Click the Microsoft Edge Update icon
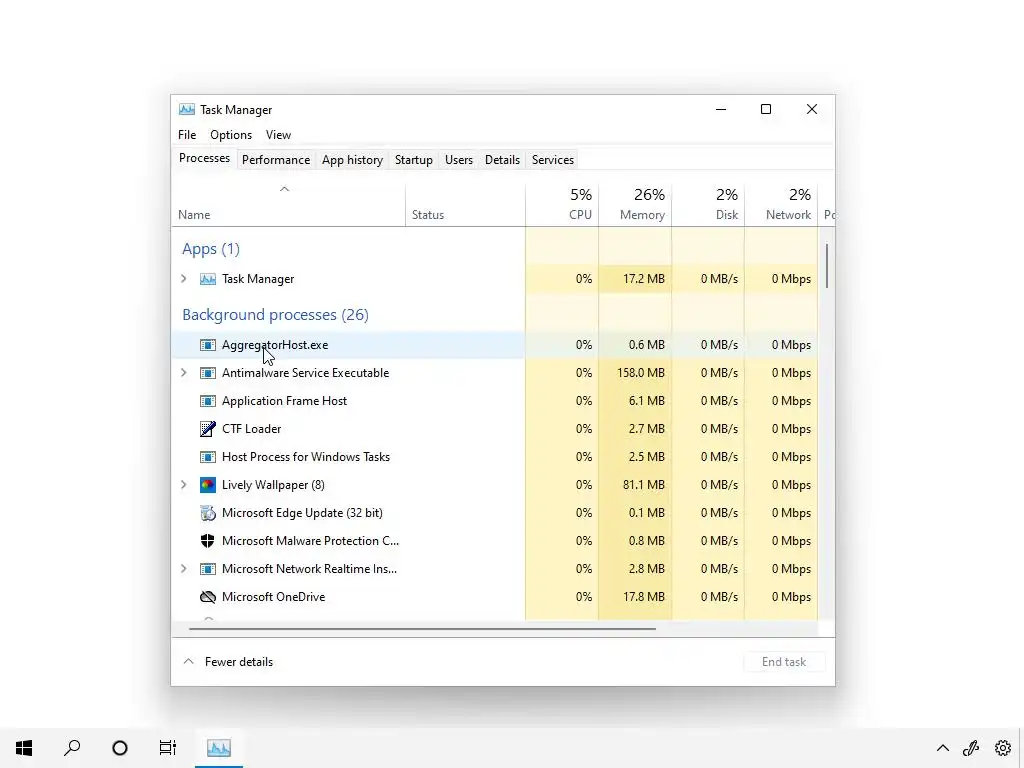Image resolution: width=1024 pixels, height=768 pixels. (208, 513)
